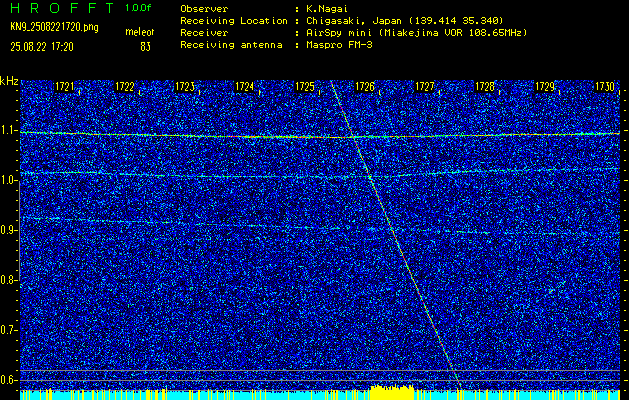629x400 pixels.
Task: Click the time marker 1725
Action: (304, 87)
